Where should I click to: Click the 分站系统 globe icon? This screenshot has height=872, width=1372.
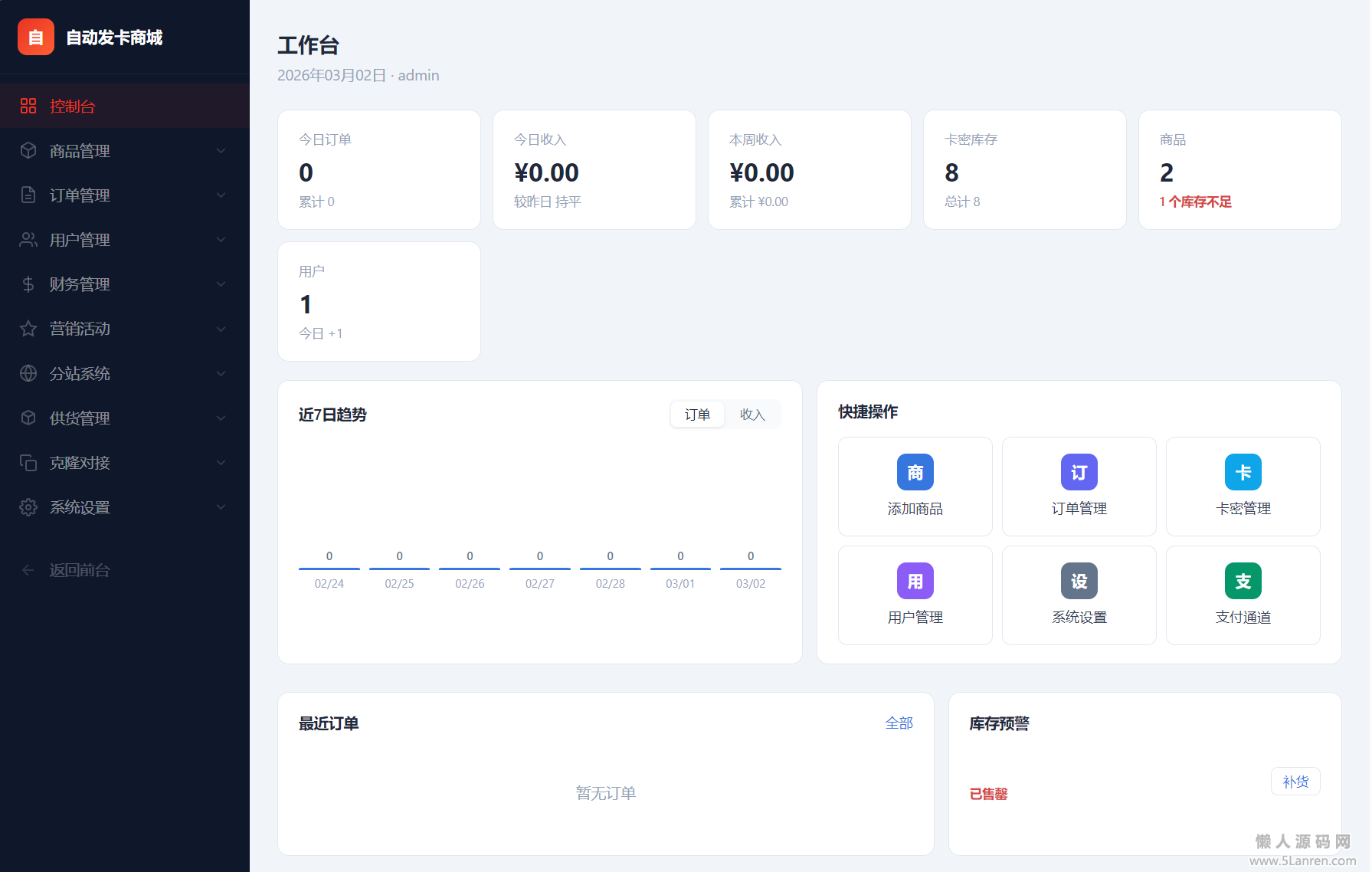28,373
